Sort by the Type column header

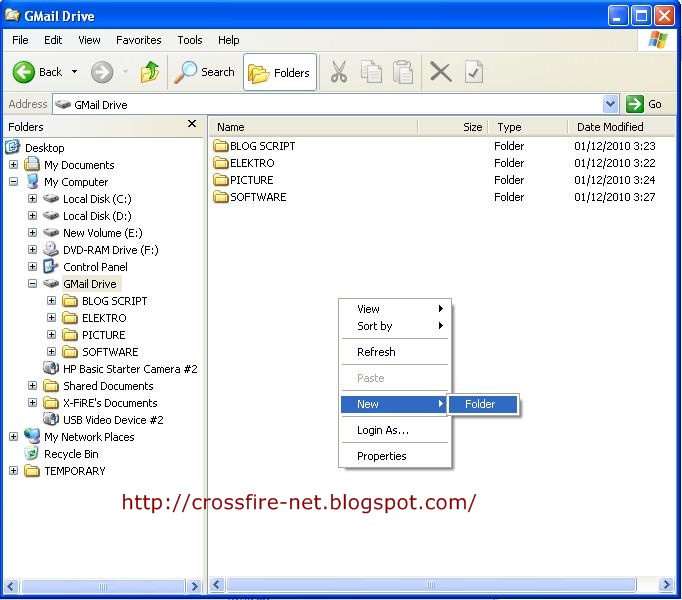(x=528, y=127)
